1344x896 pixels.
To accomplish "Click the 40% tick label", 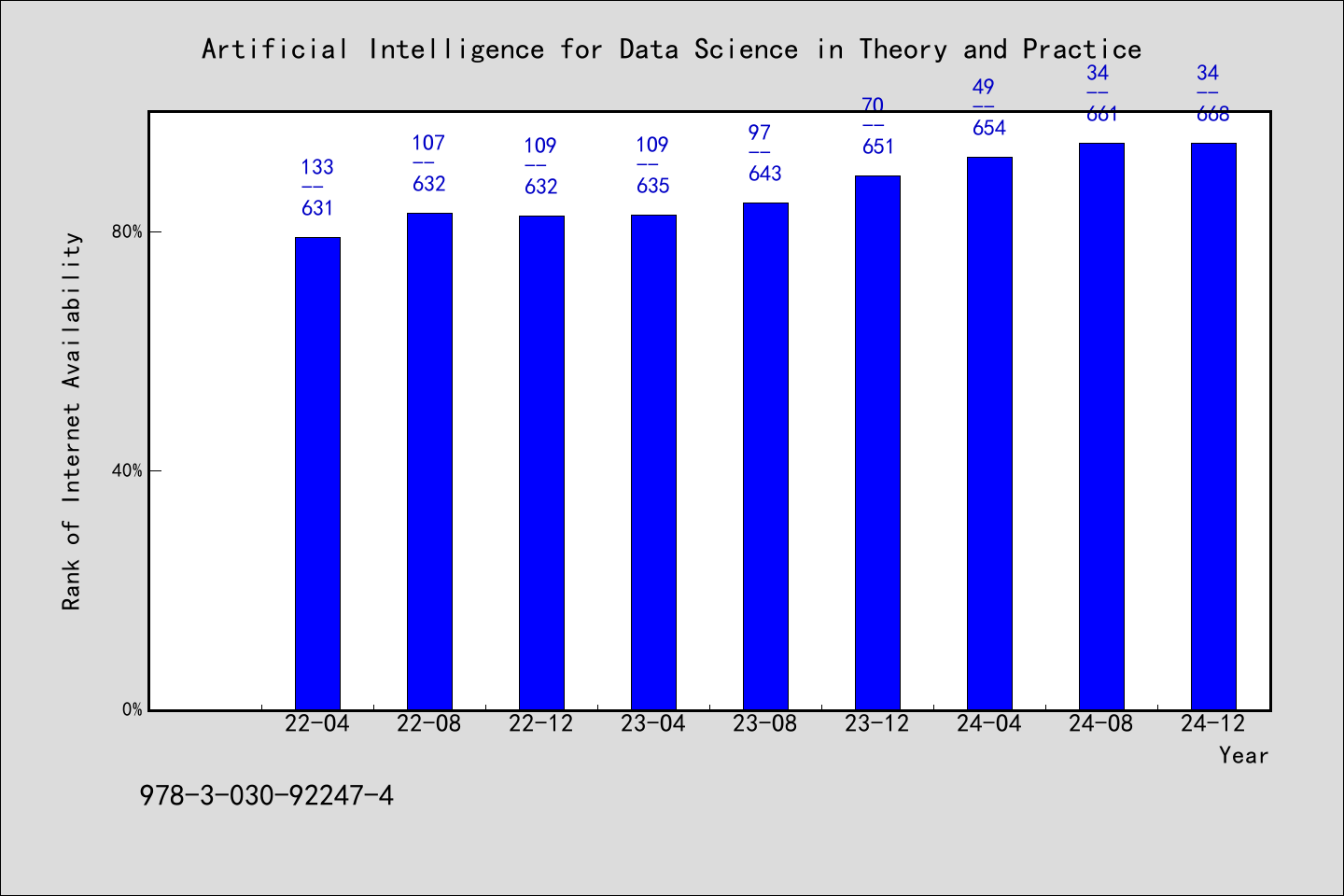I will click(127, 470).
